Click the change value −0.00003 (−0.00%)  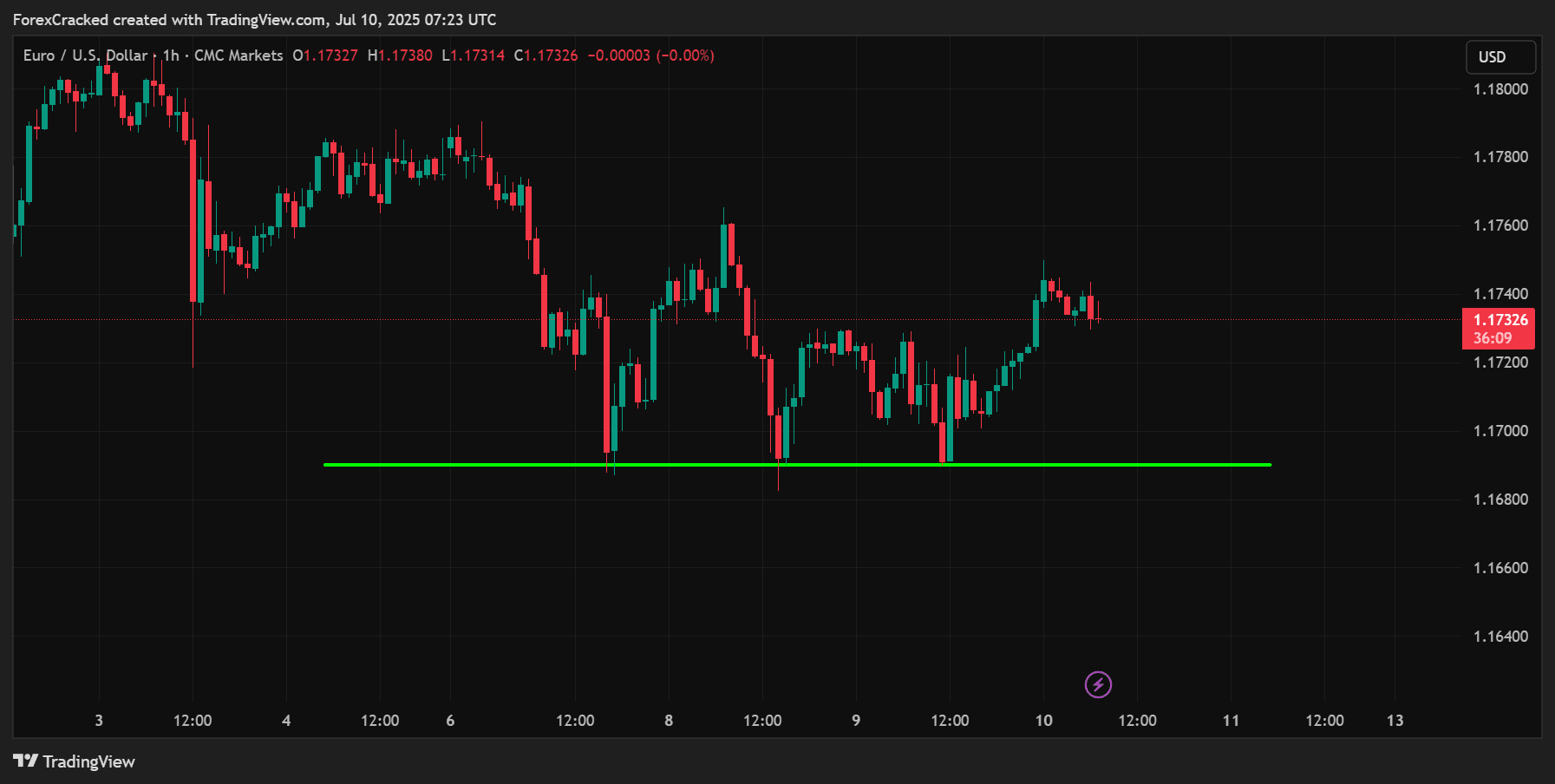[650, 56]
